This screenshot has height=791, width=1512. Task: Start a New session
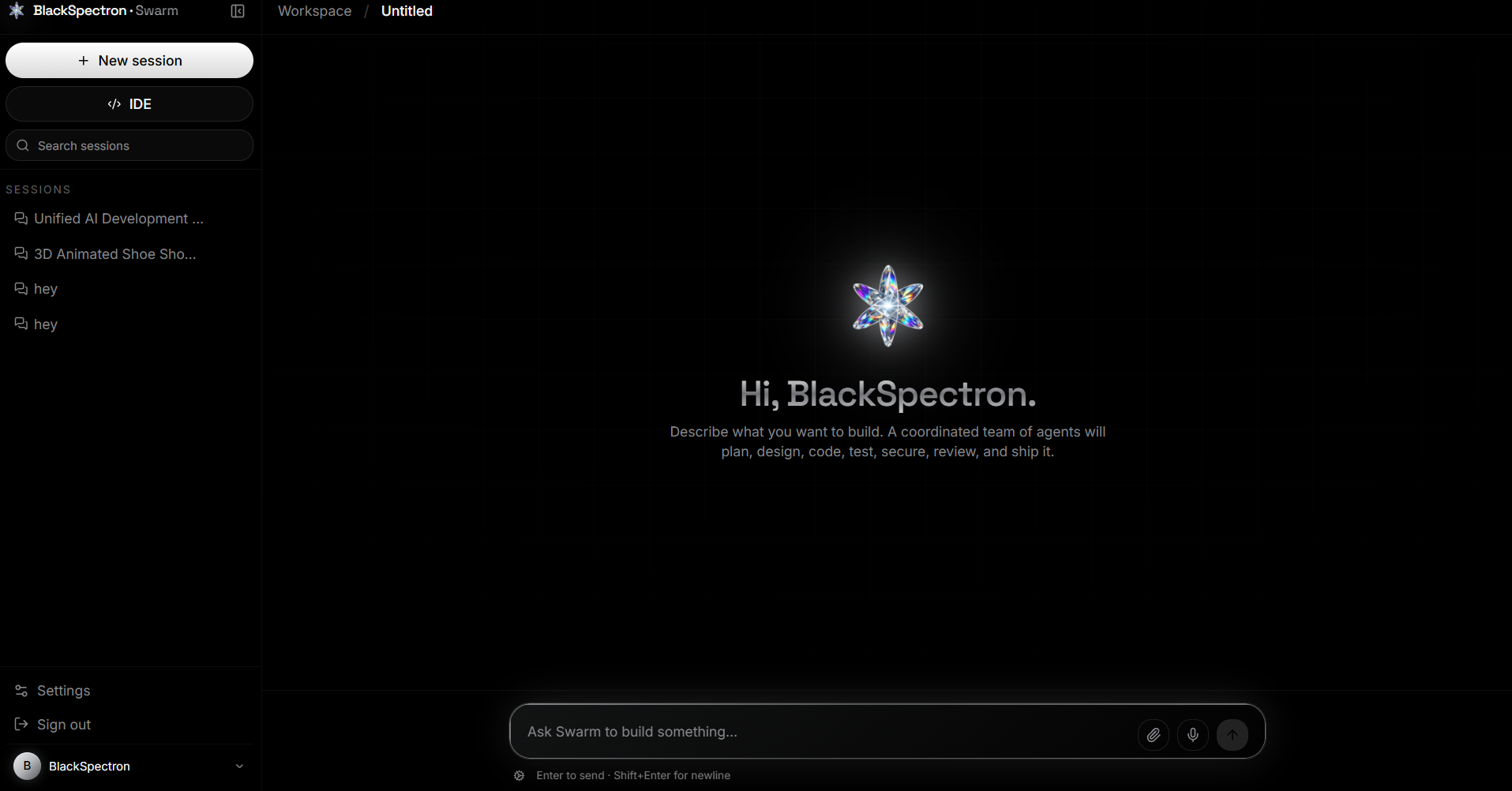click(129, 61)
